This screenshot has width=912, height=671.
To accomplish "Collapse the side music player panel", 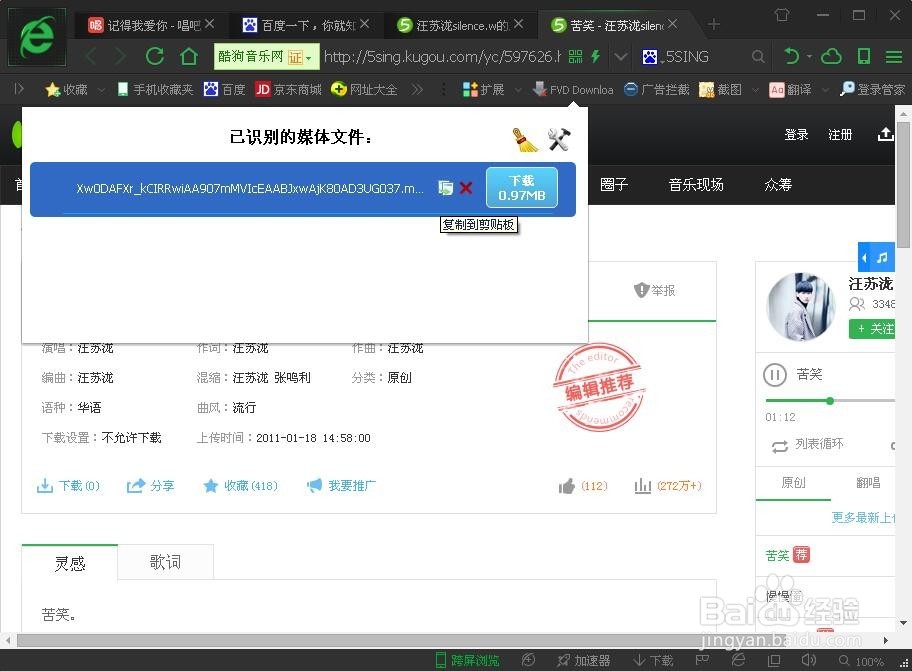I will point(865,257).
